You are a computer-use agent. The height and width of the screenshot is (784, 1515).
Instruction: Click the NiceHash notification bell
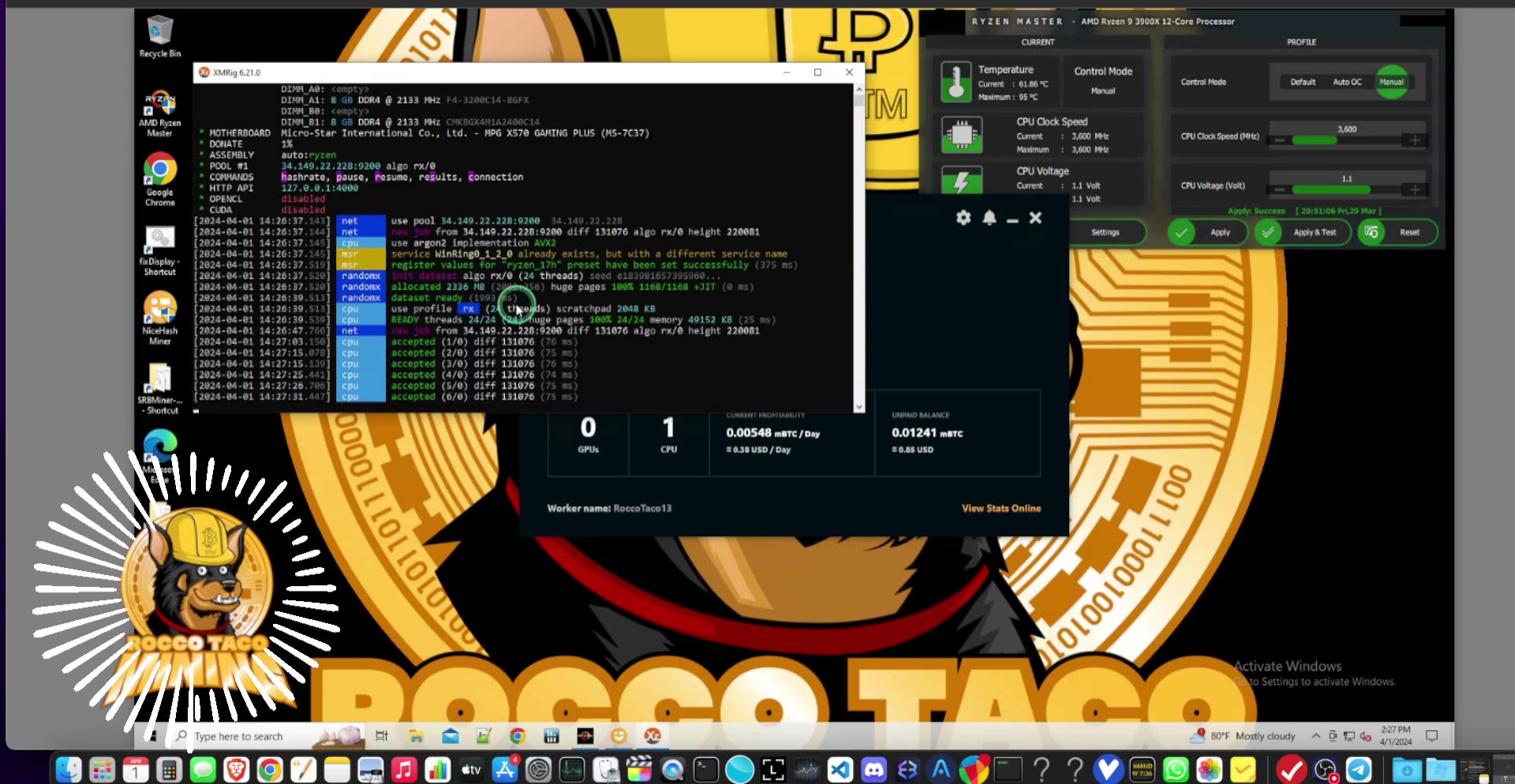(990, 218)
